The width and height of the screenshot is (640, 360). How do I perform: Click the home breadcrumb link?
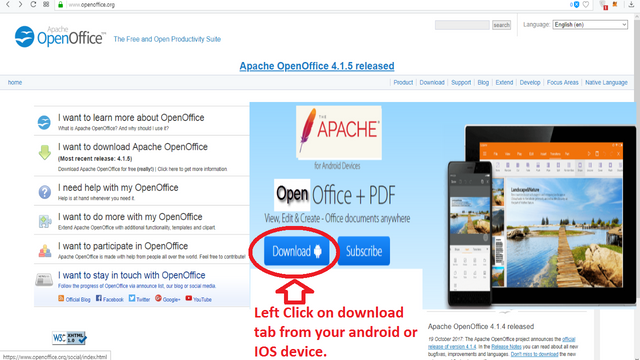point(15,82)
